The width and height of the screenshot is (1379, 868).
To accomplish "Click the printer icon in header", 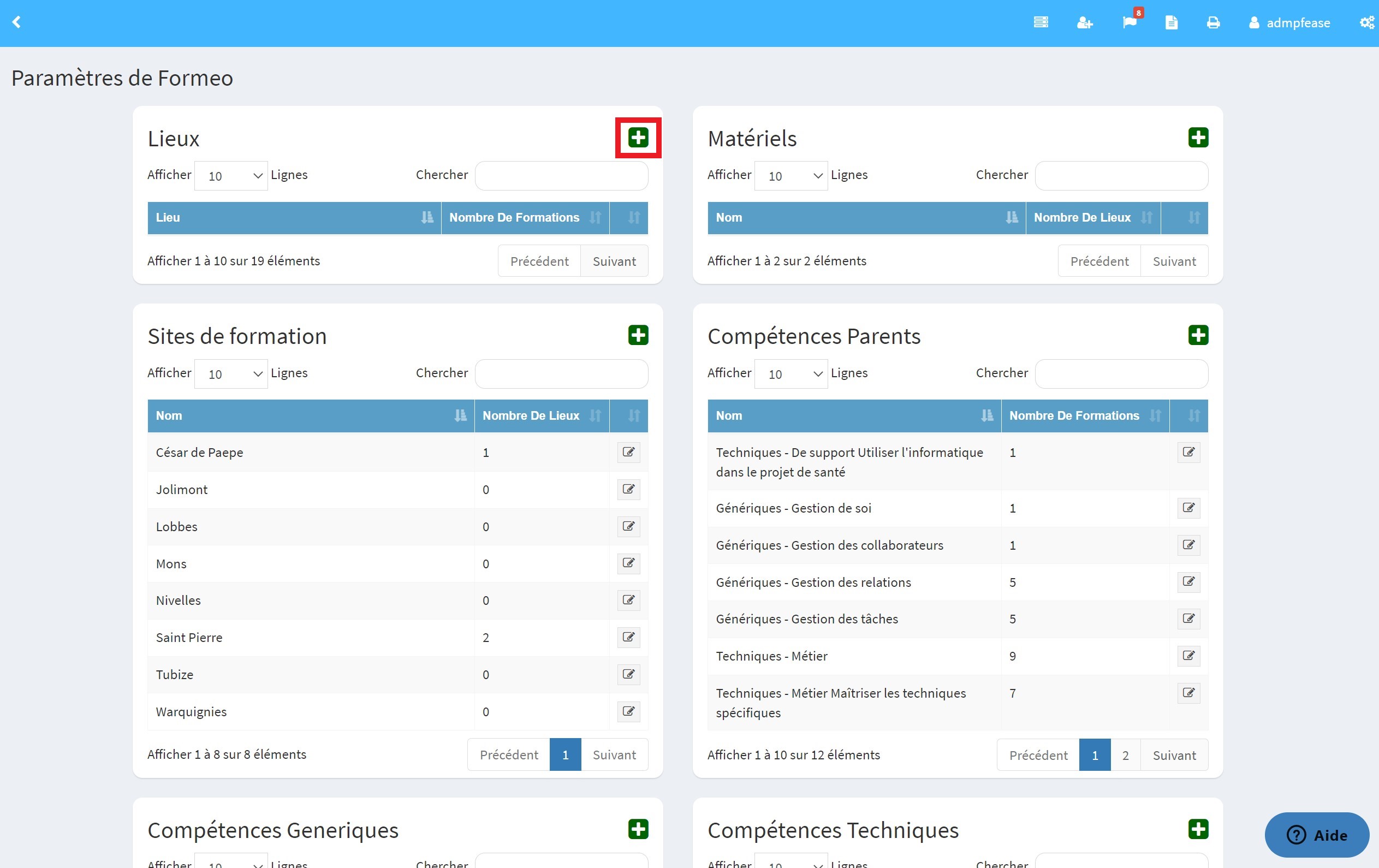I will tap(1213, 22).
